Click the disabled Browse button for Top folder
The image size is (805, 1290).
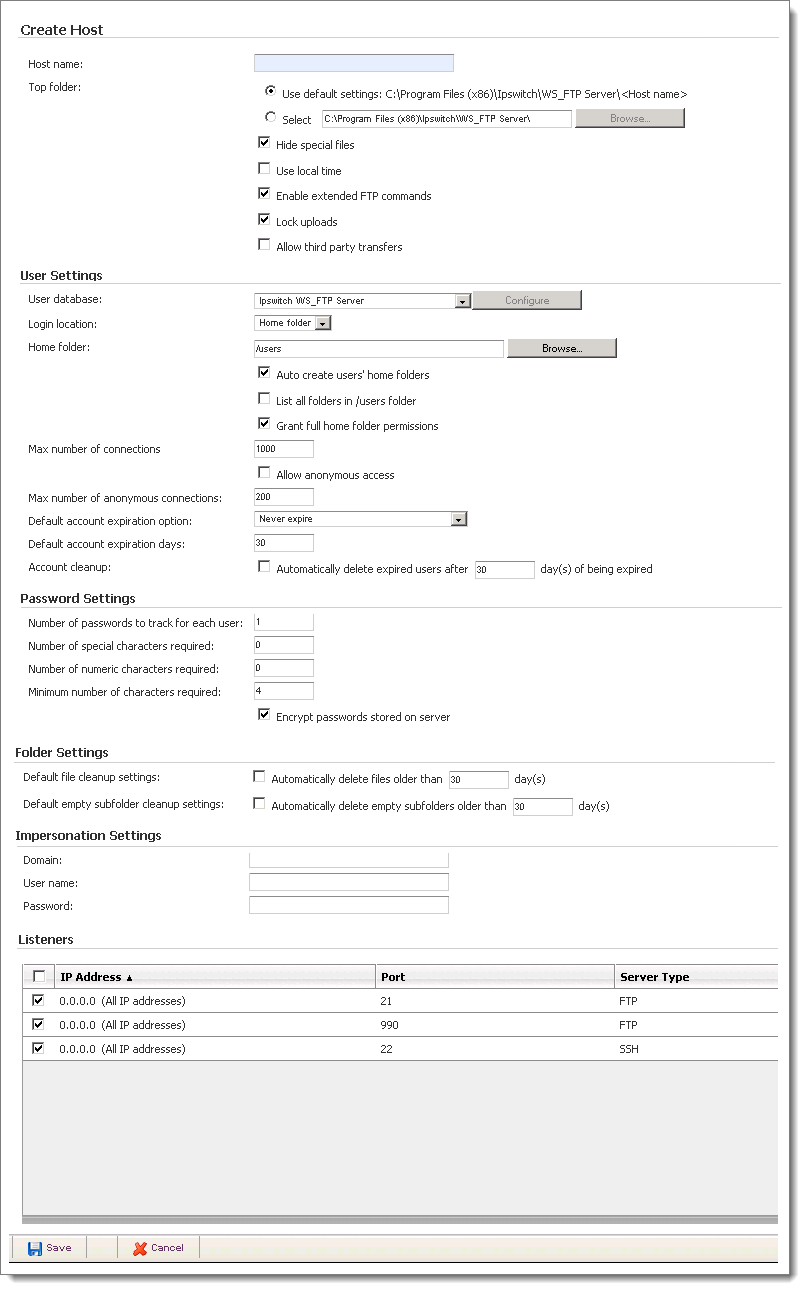tap(630, 119)
